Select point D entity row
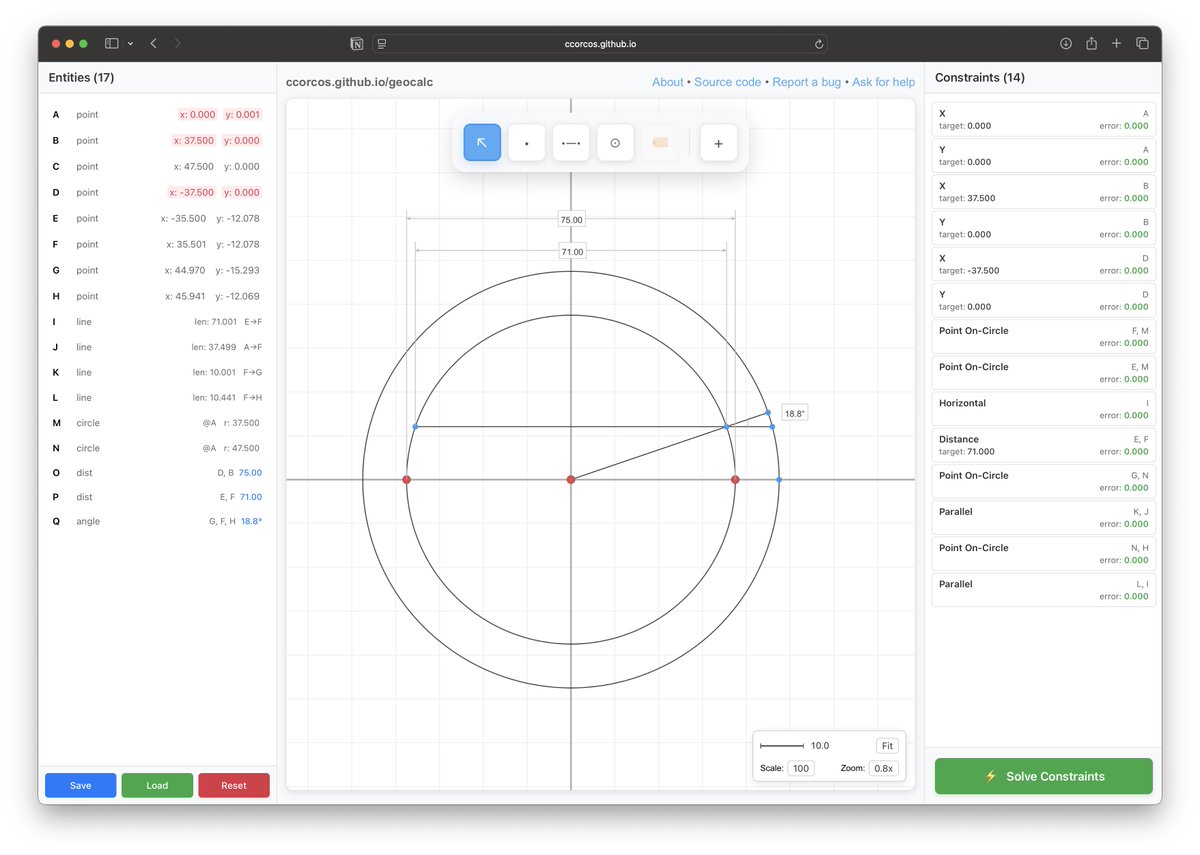The height and width of the screenshot is (855, 1200). tap(157, 192)
